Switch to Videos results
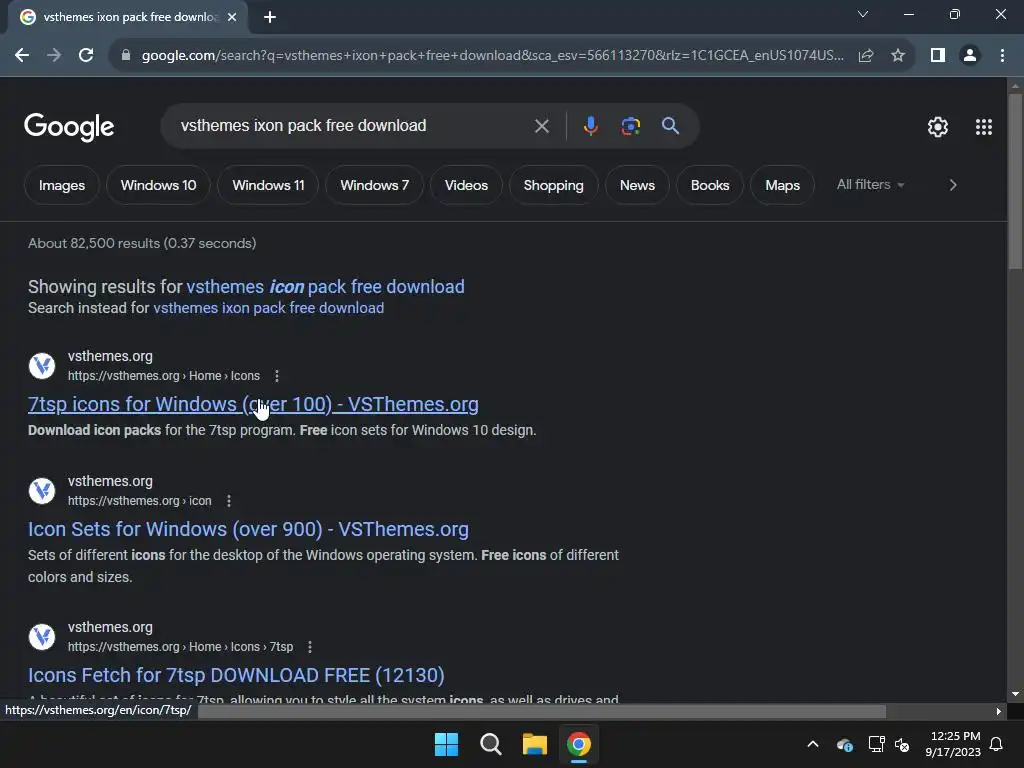Viewport: 1024px width, 768px height. click(466, 185)
